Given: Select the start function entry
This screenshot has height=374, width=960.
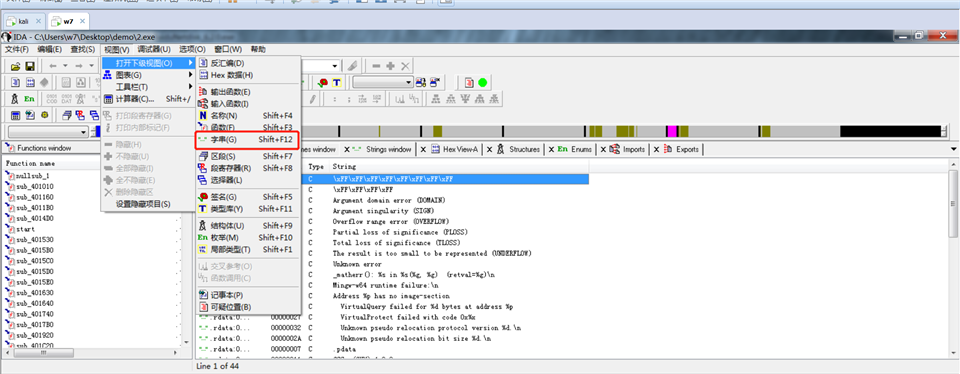Looking at the screenshot, I should (x=25, y=229).
